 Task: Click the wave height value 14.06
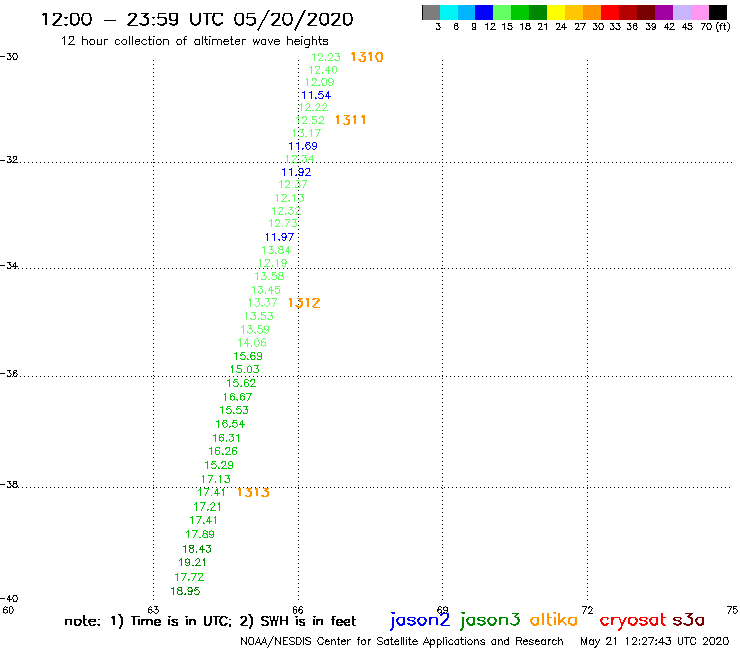(252, 343)
